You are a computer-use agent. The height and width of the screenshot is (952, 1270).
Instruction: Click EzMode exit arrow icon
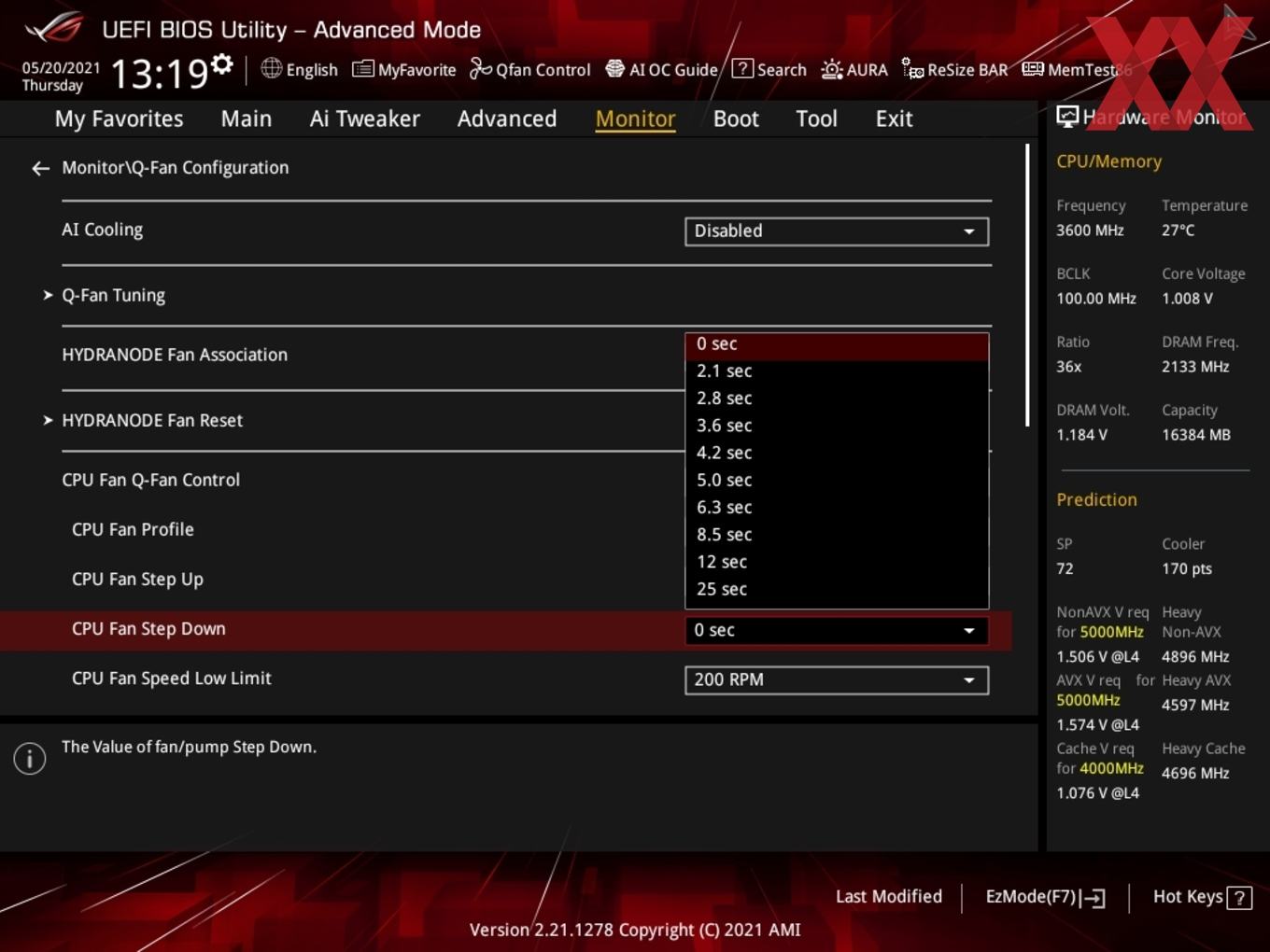[1094, 898]
